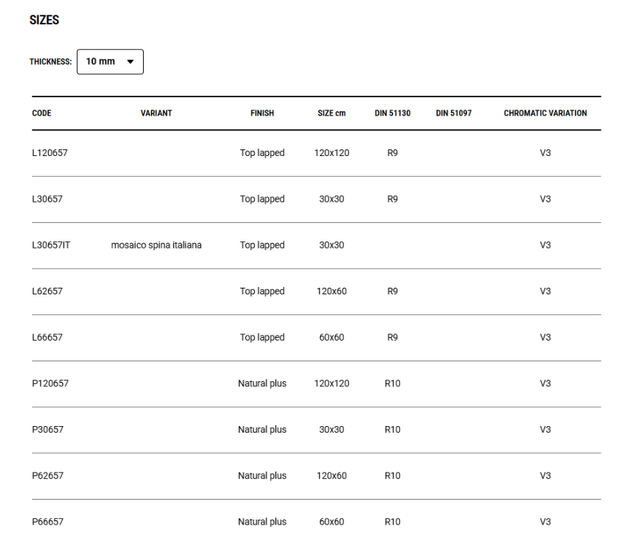Screen dimensions: 637x560
Task: Click the mosaico spina italiana variant
Action: tap(156, 245)
